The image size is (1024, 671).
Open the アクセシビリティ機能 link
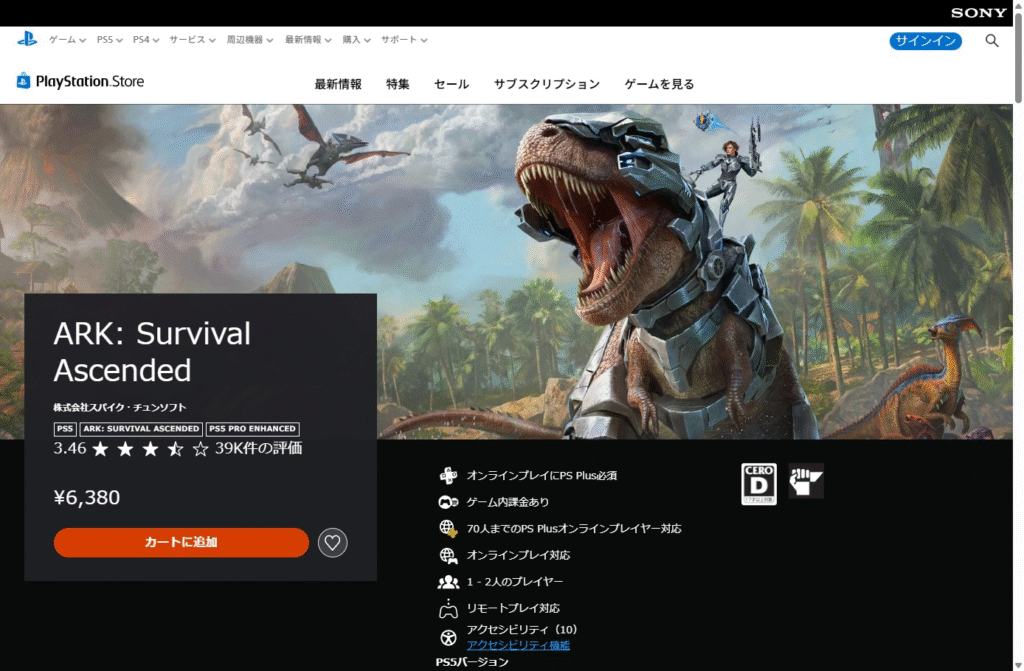518,646
